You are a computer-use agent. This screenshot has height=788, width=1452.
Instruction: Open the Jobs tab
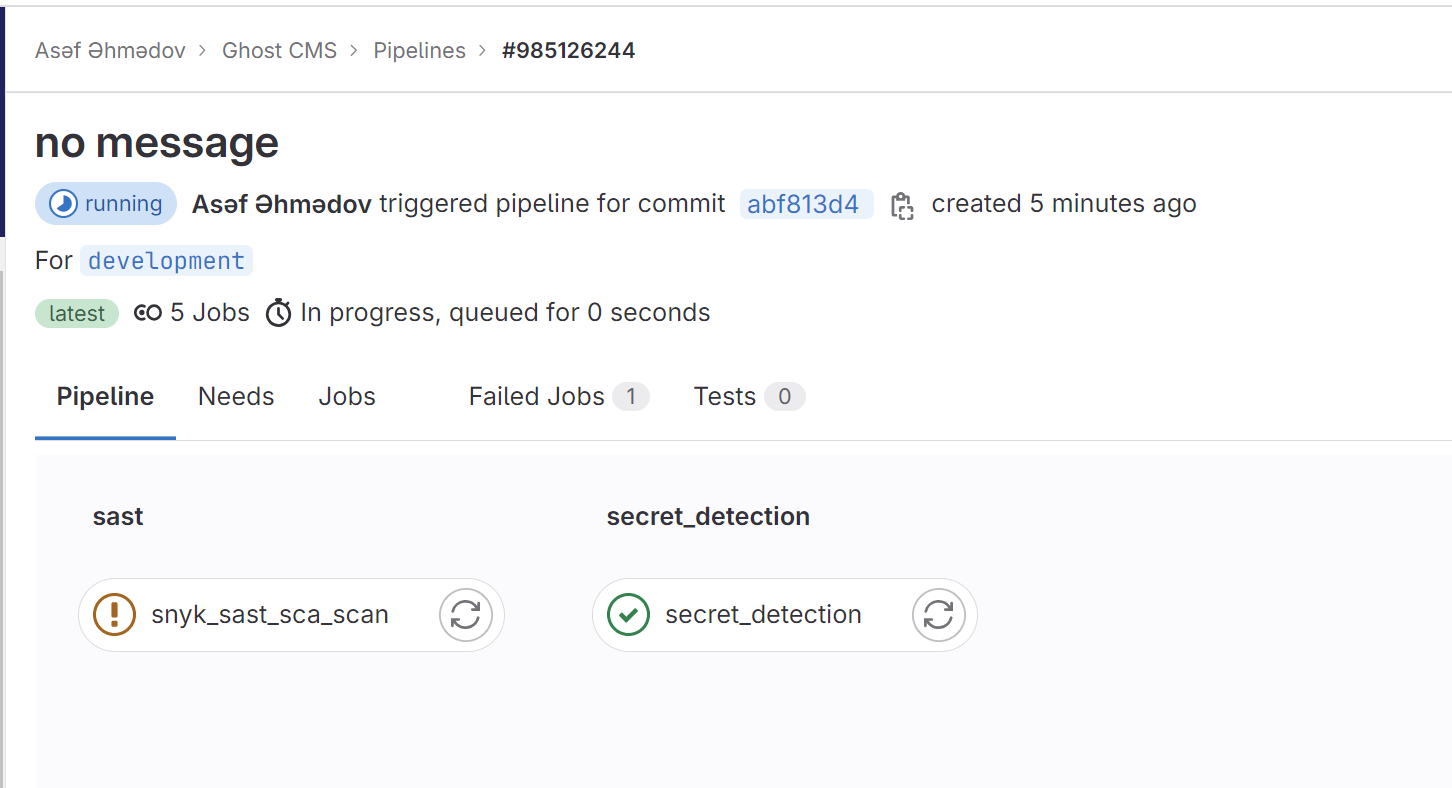pyautogui.click(x=347, y=397)
